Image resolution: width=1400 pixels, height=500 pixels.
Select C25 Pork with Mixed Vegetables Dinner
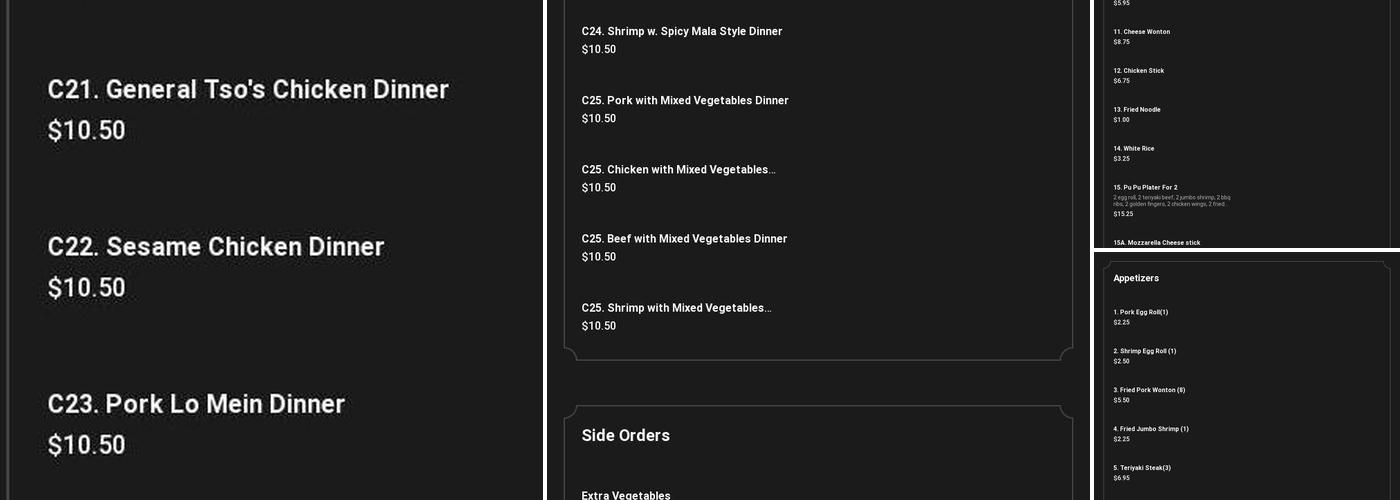(x=685, y=101)
